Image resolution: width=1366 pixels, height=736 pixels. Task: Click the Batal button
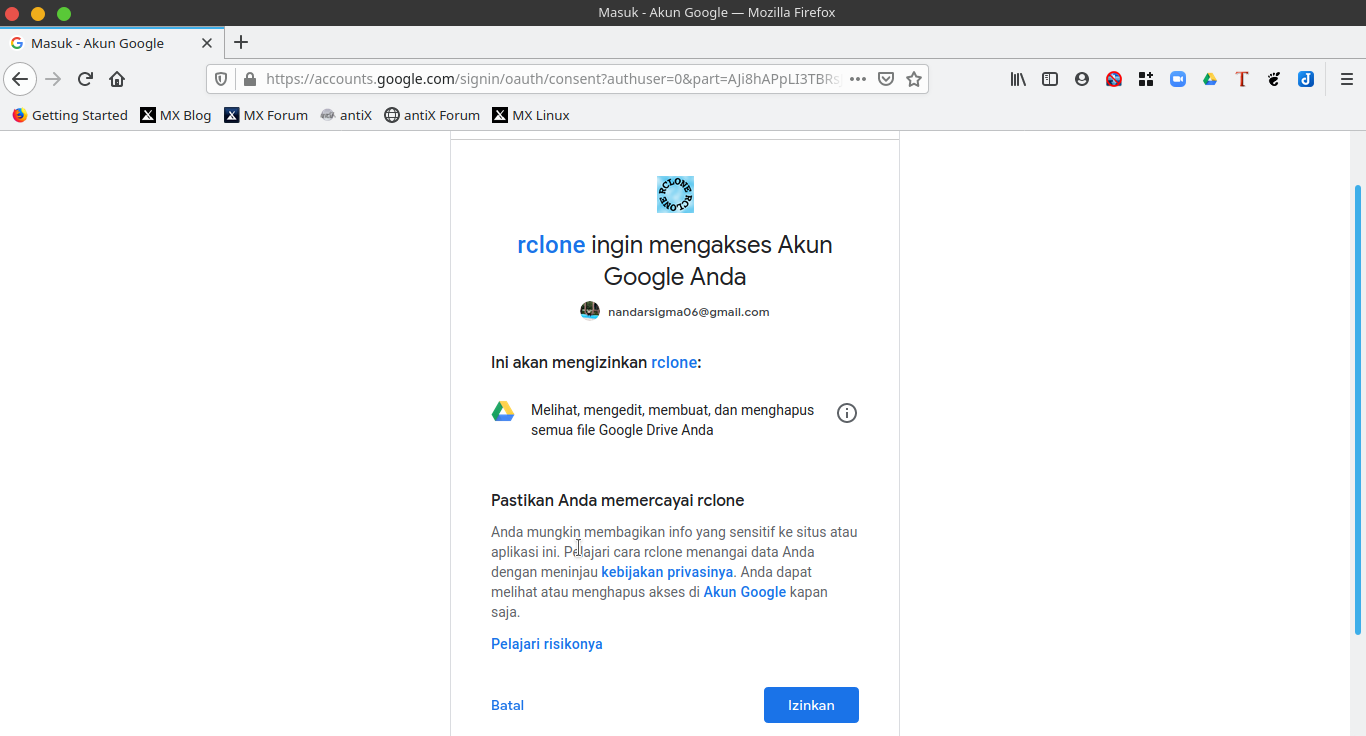click(507, 705)
